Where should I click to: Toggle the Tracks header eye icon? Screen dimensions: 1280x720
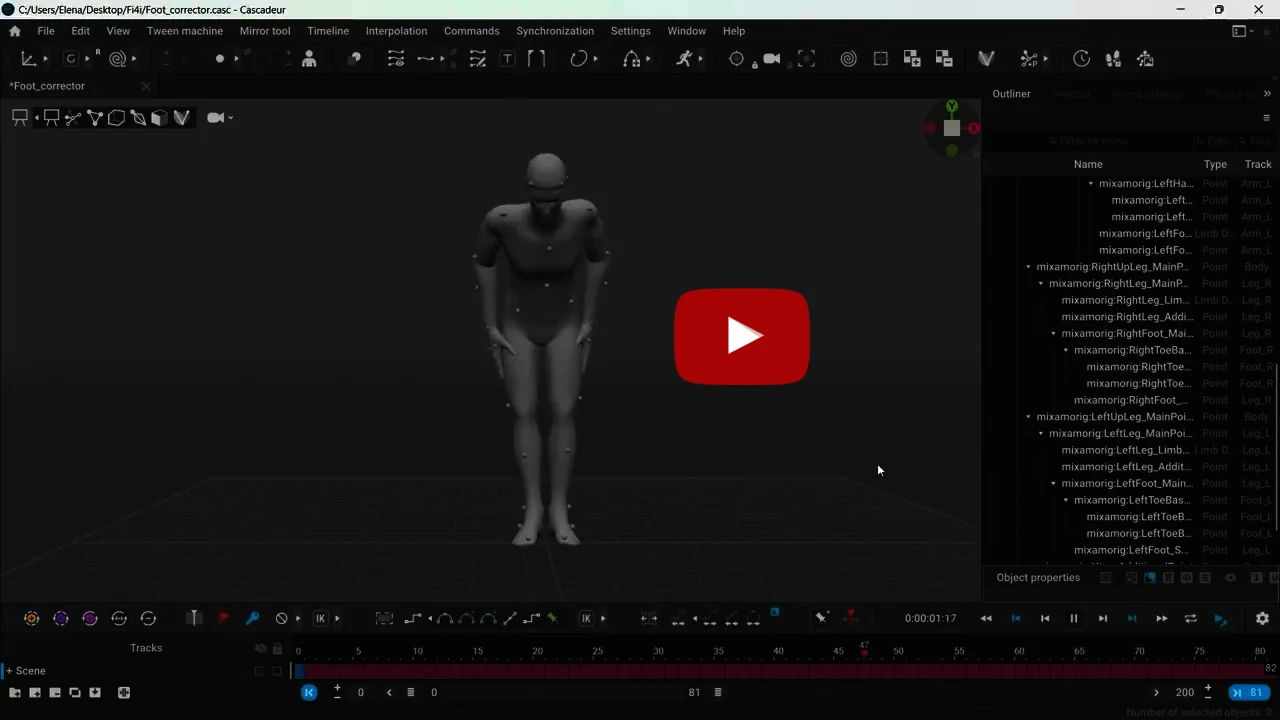point(260,648)
